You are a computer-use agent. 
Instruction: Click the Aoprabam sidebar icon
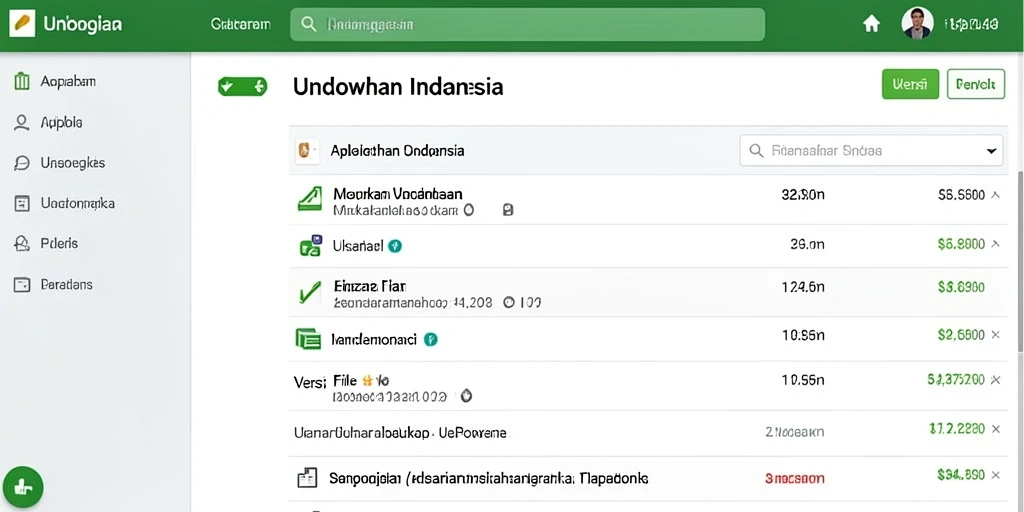pyautogui.click(x=22, y=82)
